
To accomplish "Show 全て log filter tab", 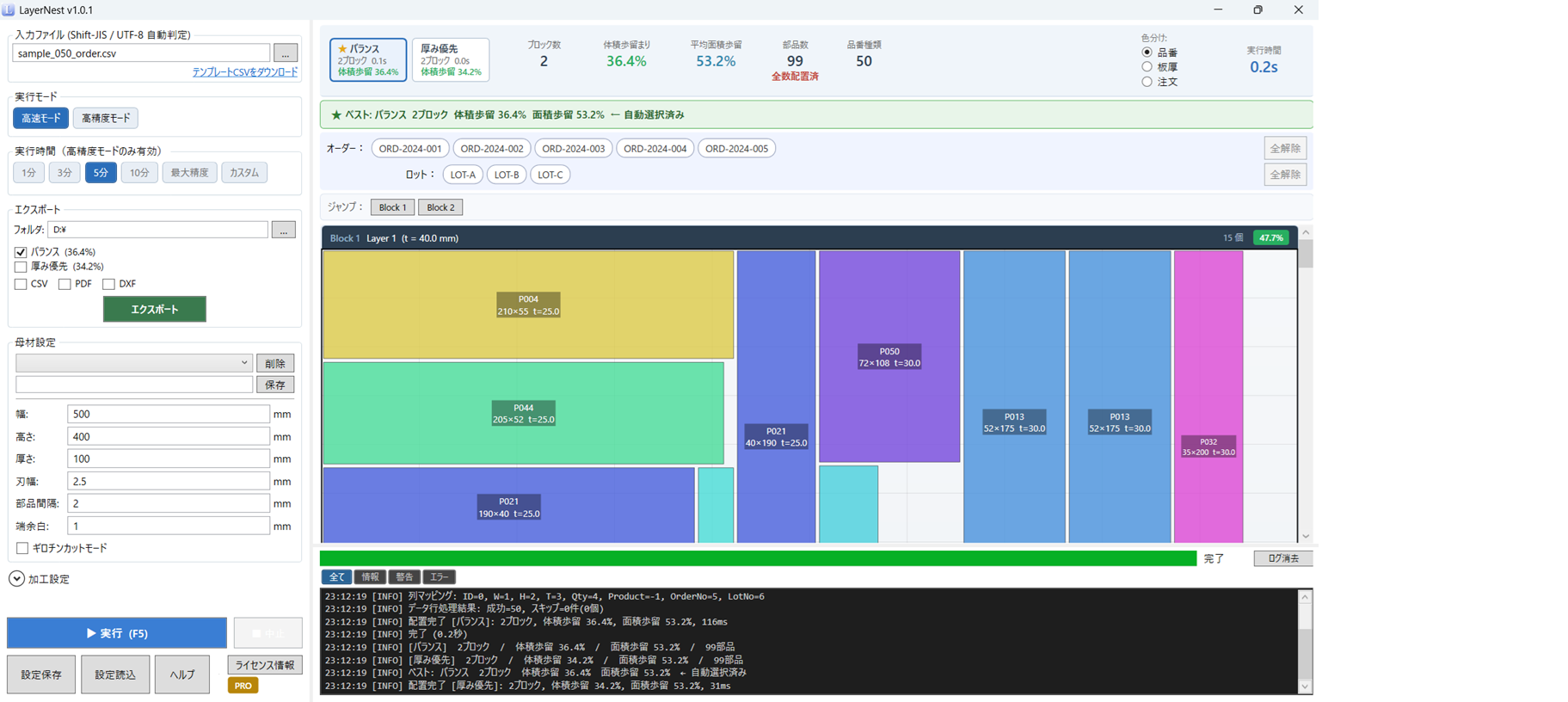I will pos(336,577).
